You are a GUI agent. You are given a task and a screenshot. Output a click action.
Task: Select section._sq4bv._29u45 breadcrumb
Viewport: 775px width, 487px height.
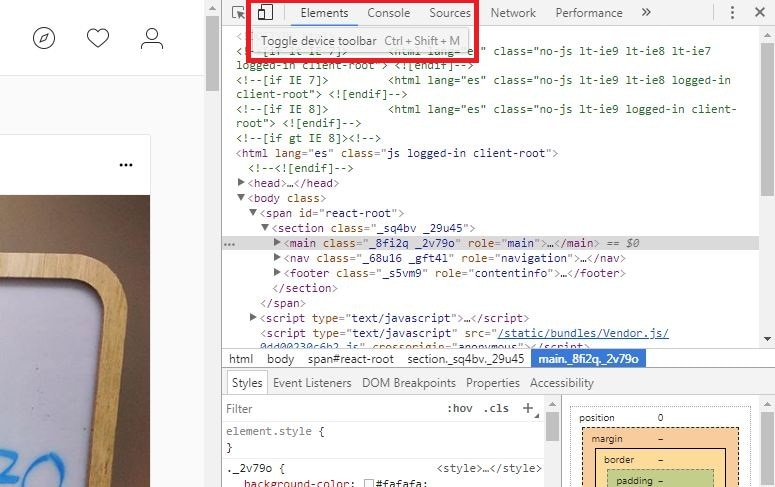466,359
